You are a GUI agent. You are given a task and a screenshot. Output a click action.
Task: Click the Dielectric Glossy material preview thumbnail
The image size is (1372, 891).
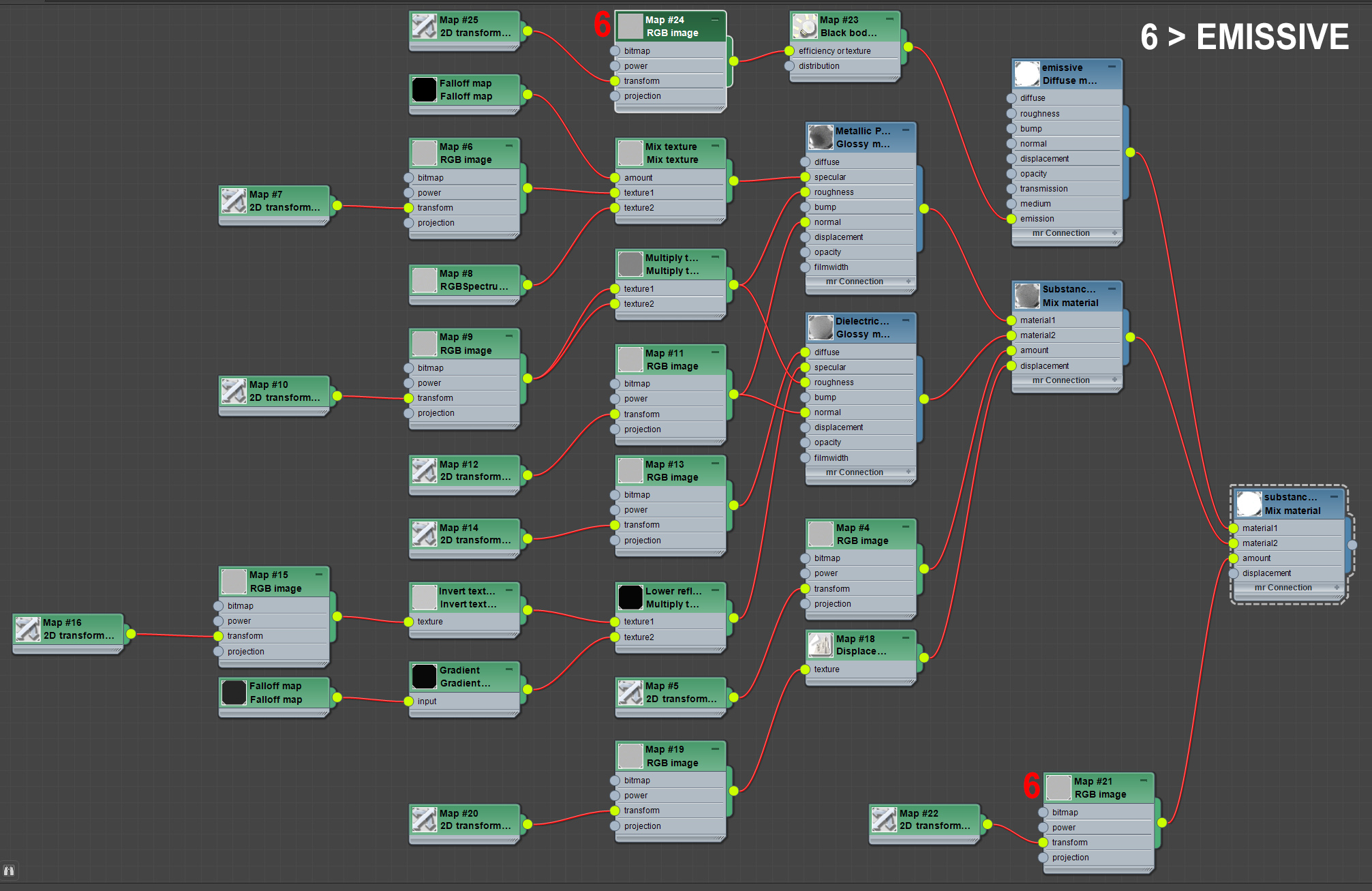[x=821, y=327]
